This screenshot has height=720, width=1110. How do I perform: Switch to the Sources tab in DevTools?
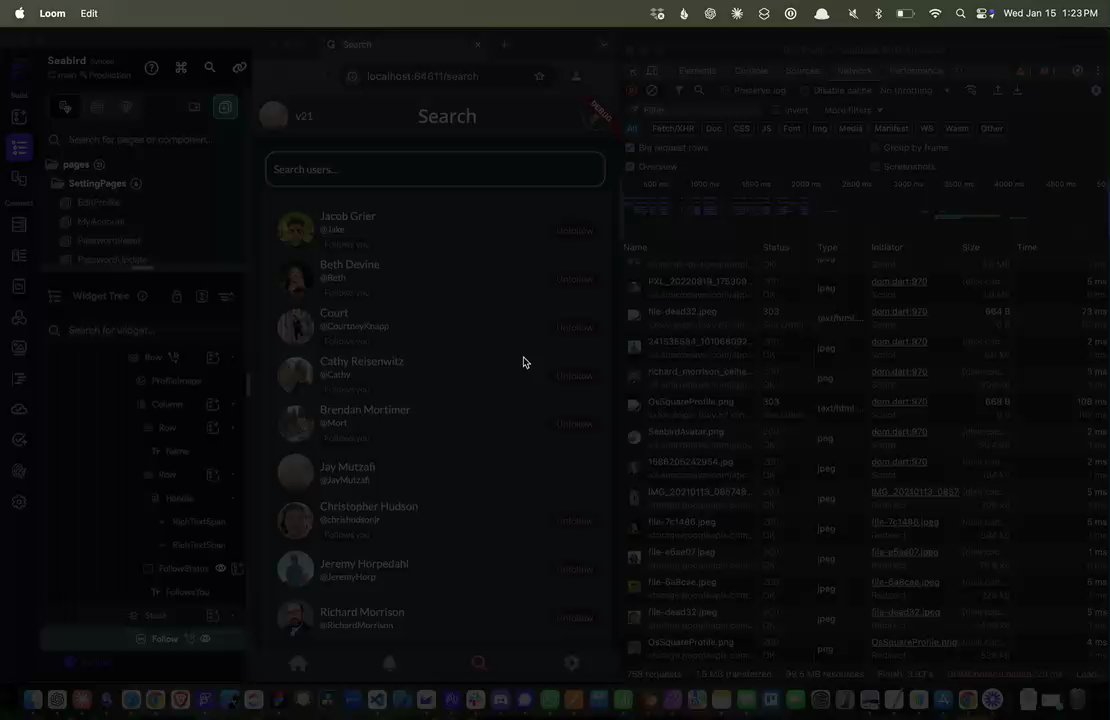802,71
